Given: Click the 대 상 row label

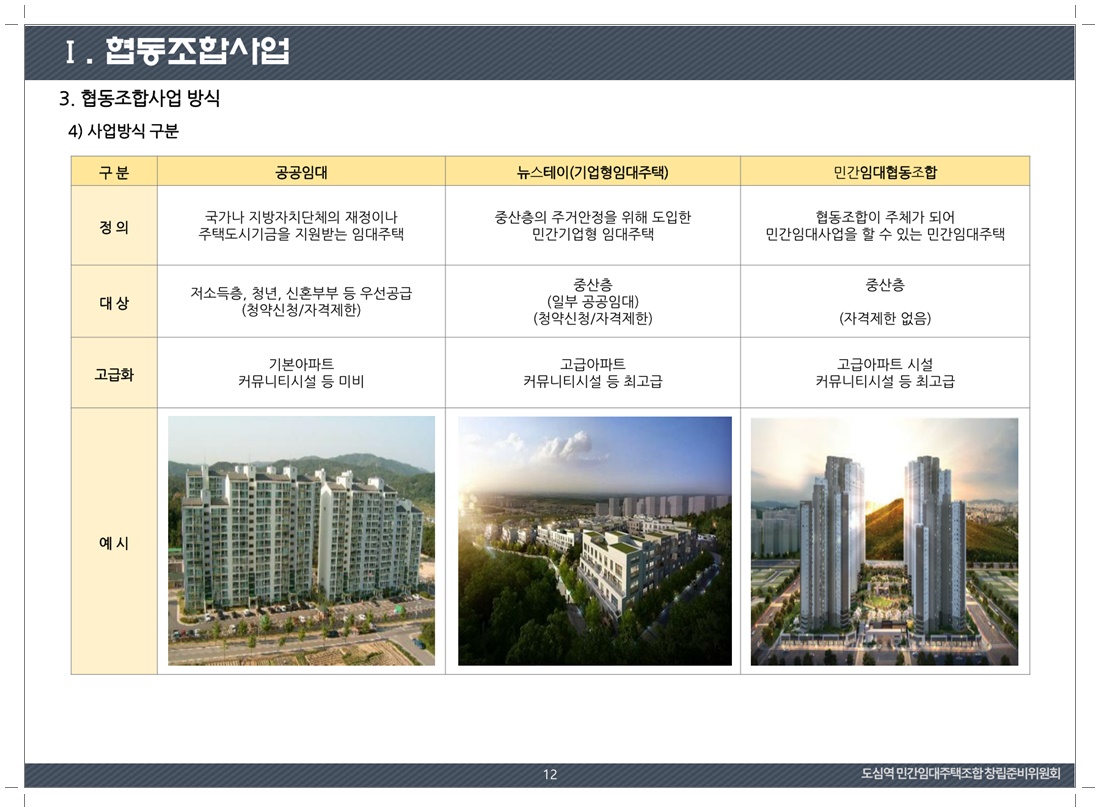Looking at the screenshot, I should tap(114, 302).
